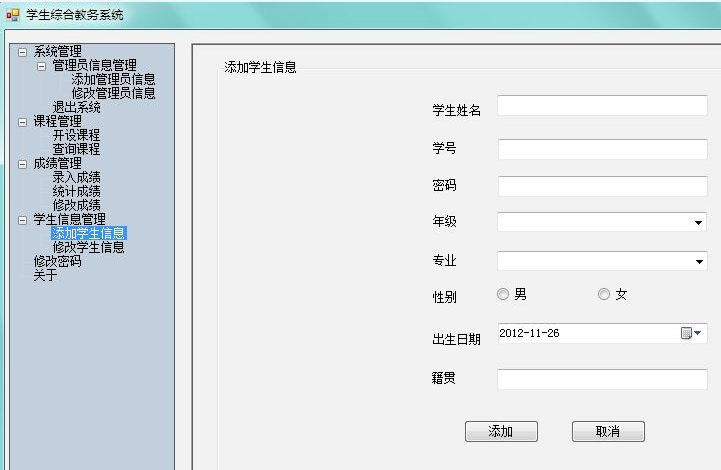Select 修改成绩 in the tree
The width and height of the screenshot is (721, 470).
[76, 205]
